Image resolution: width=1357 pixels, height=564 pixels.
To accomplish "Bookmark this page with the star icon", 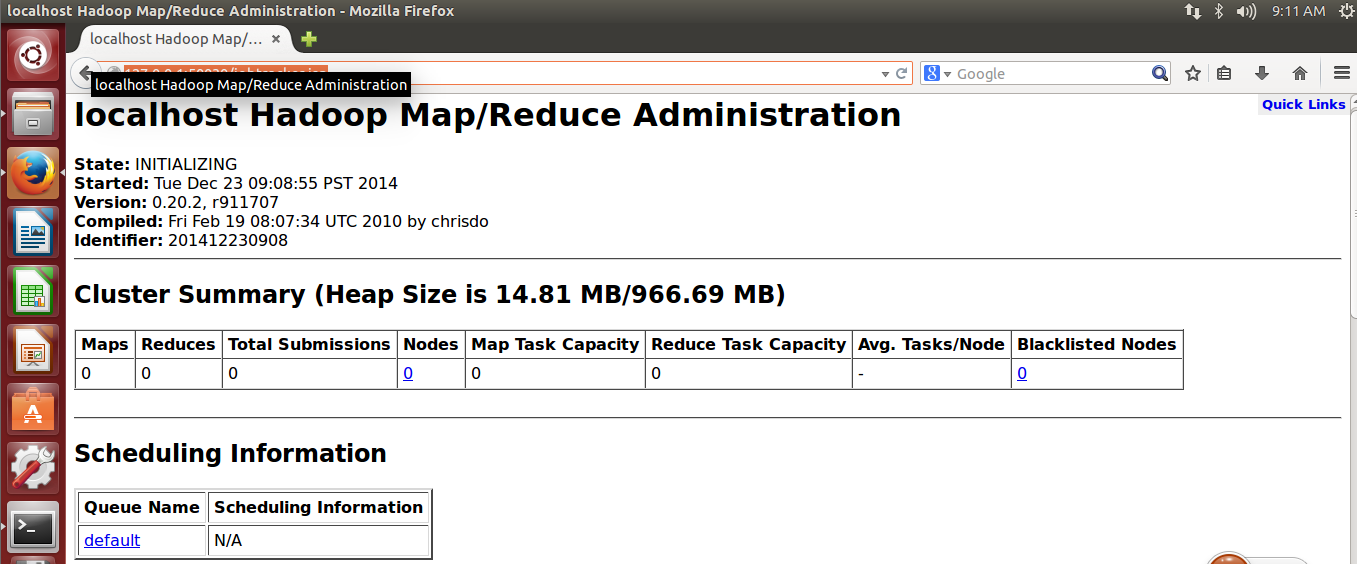I will 1193,73.
